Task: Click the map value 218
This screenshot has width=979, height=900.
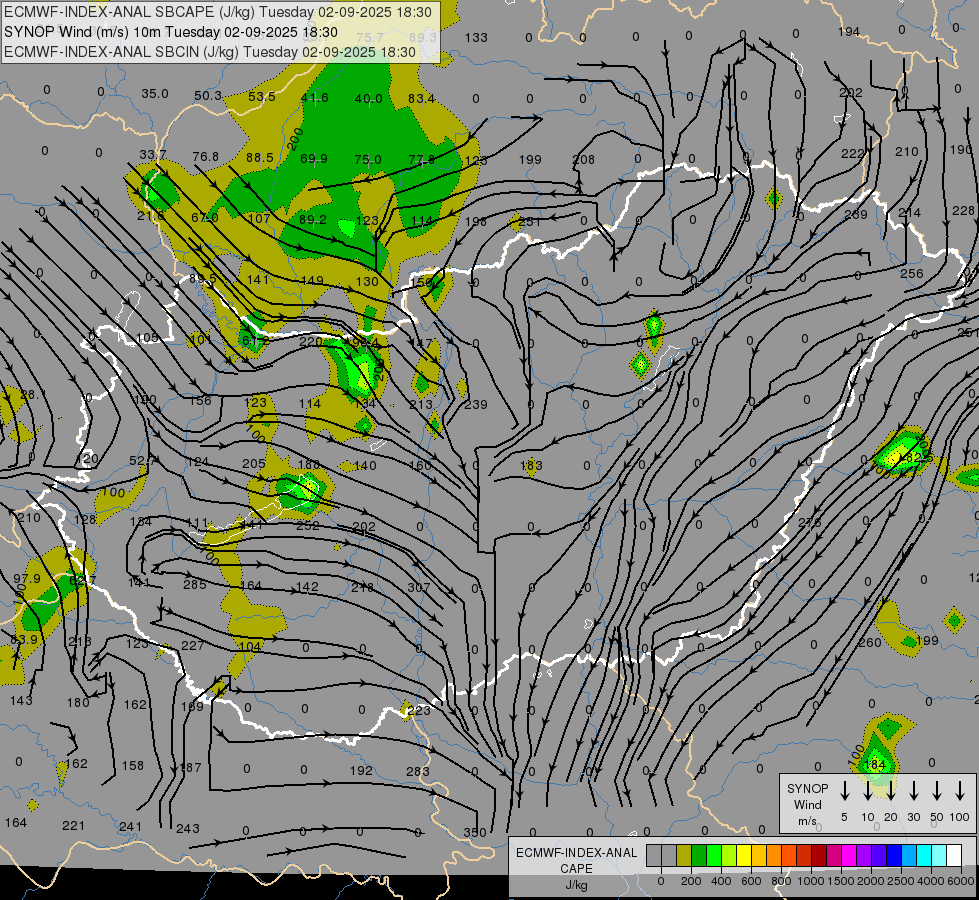Action: (362, 587)
